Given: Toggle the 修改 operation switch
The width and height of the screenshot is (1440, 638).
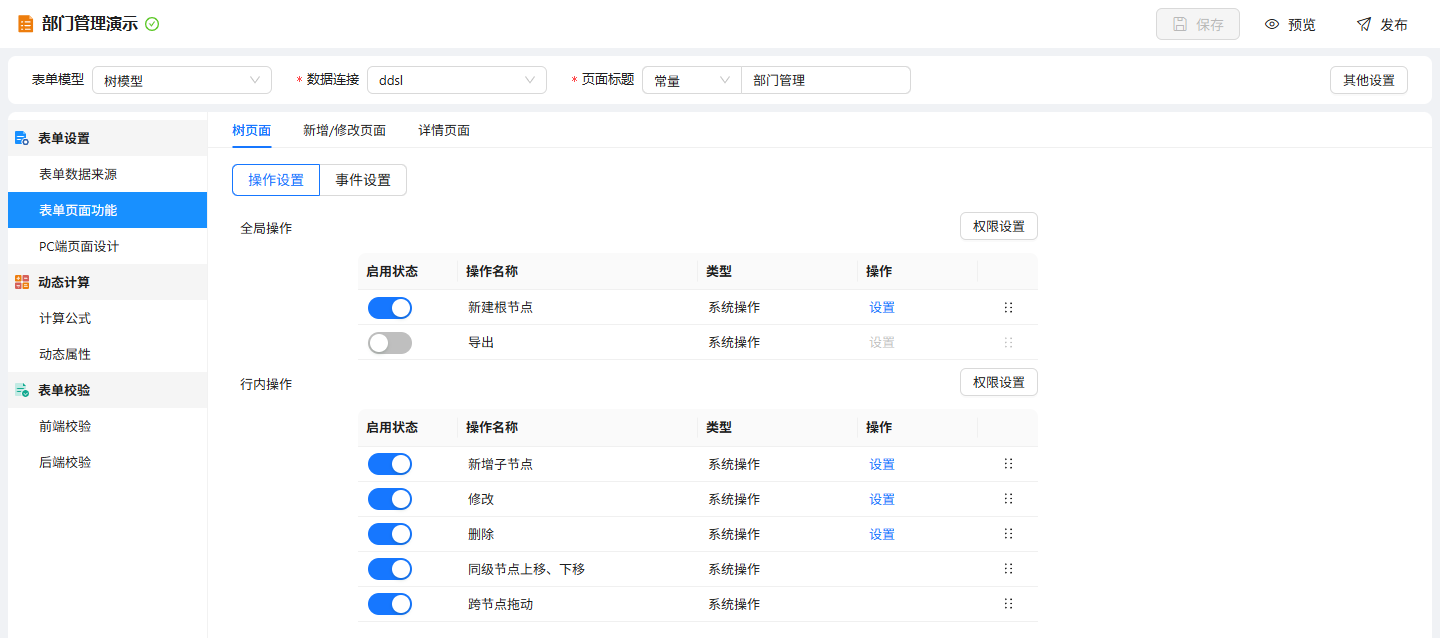Looking at the screenshot, I should tap(390, 499).
